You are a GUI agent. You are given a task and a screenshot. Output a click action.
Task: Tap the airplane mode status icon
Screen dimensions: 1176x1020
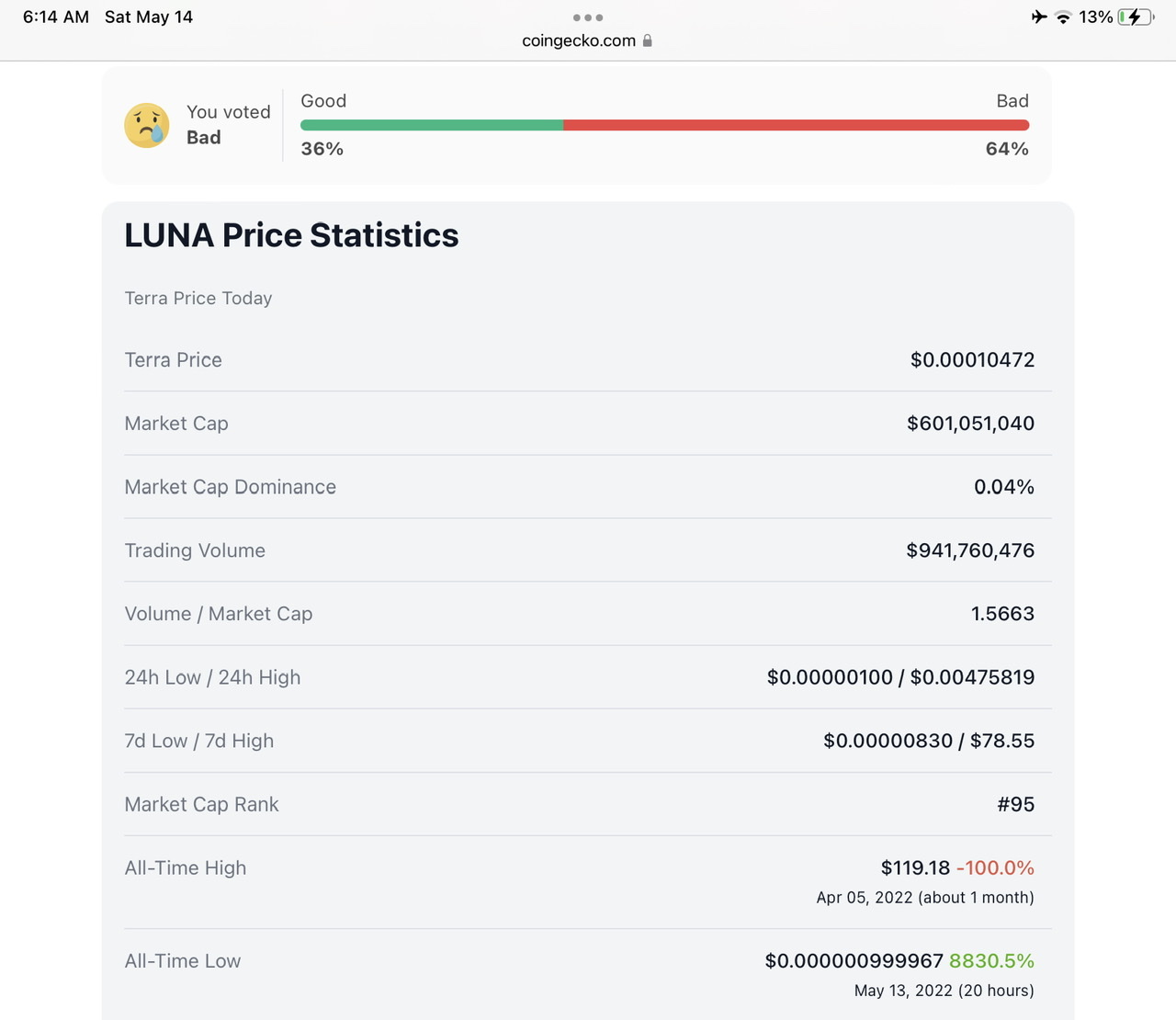(1039, 17)
